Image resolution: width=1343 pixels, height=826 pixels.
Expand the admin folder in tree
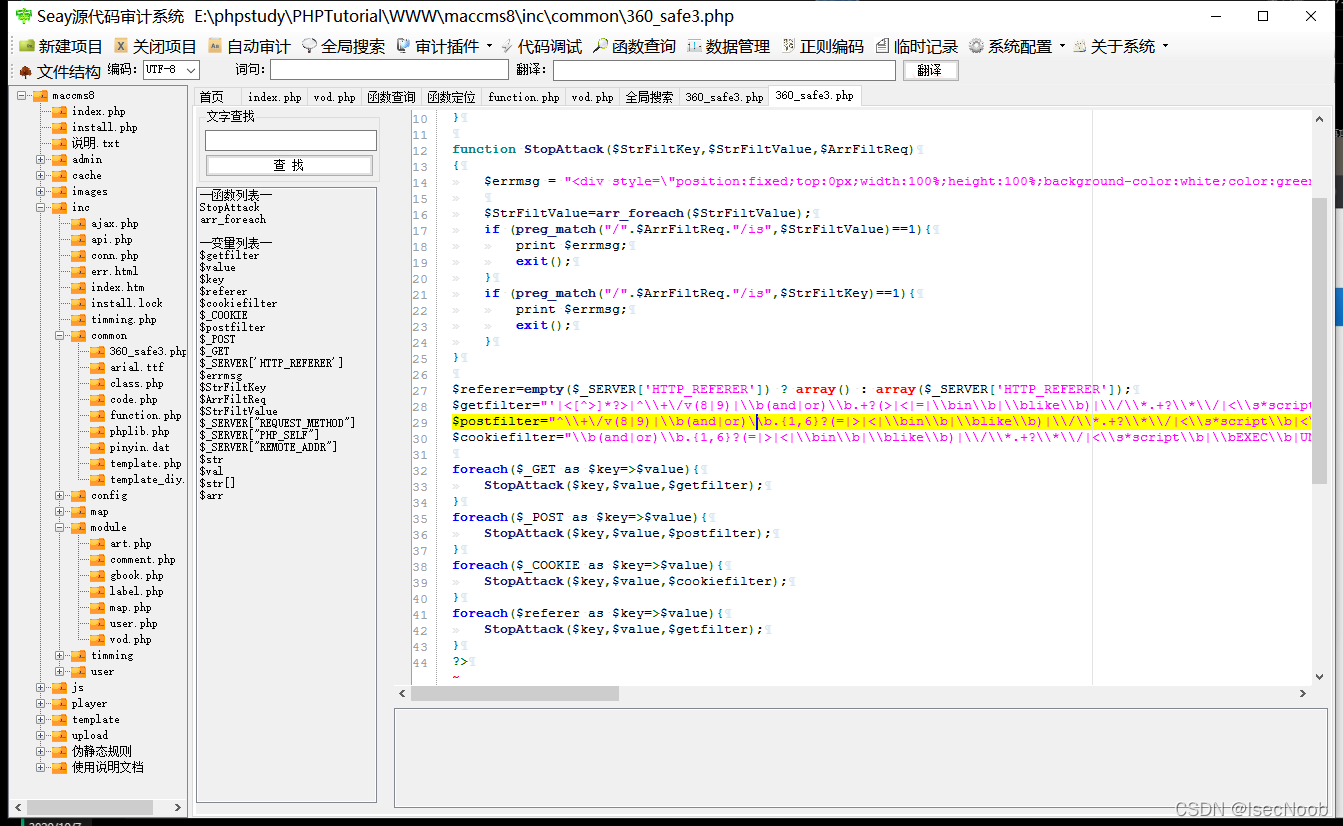pyautogui.click(x=41, y=160)
